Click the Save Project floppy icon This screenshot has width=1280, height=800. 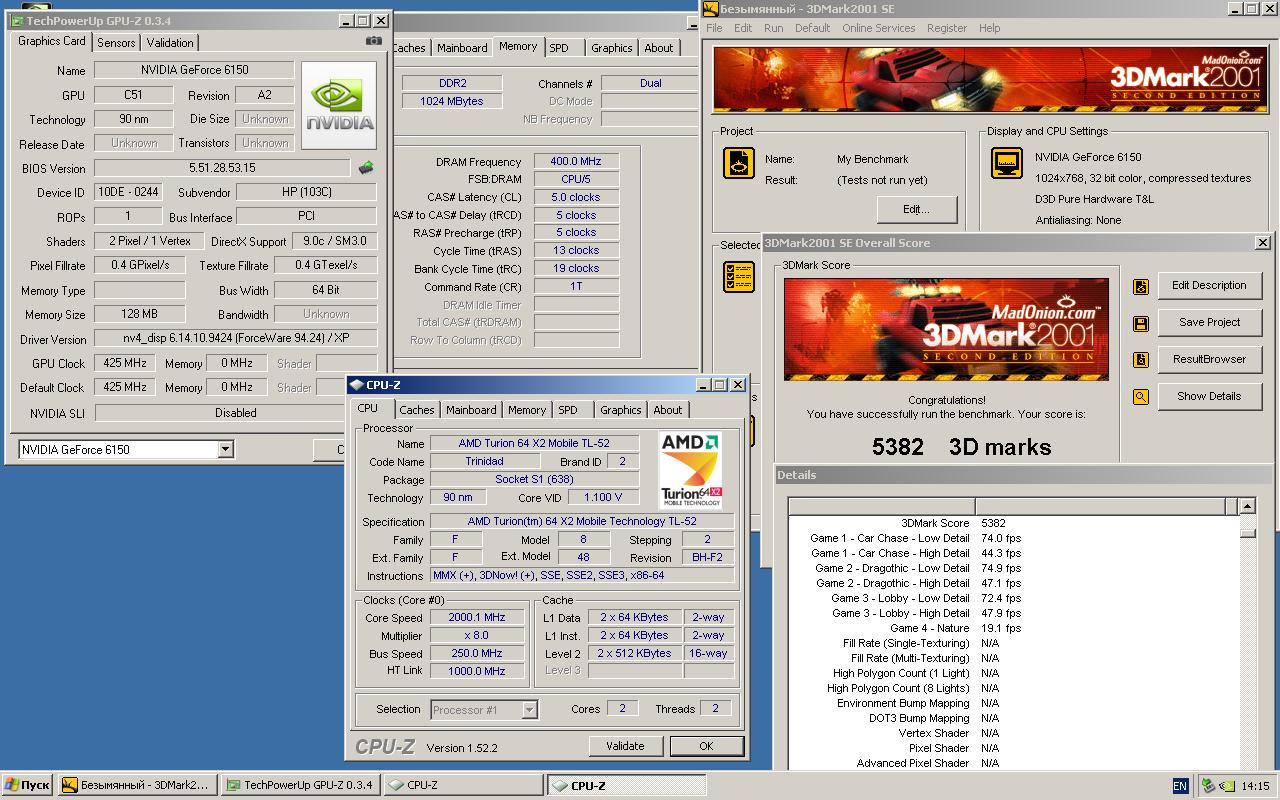[x=1141, y=324]
